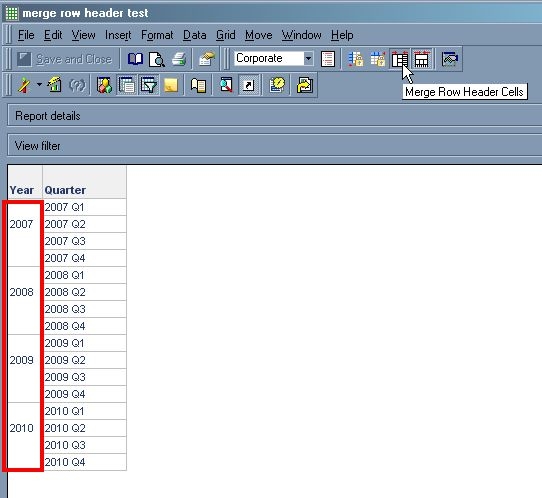Select the Year column header
Image resolution: width=542 pixels, height=498 pixels.
tap(22, 190)
